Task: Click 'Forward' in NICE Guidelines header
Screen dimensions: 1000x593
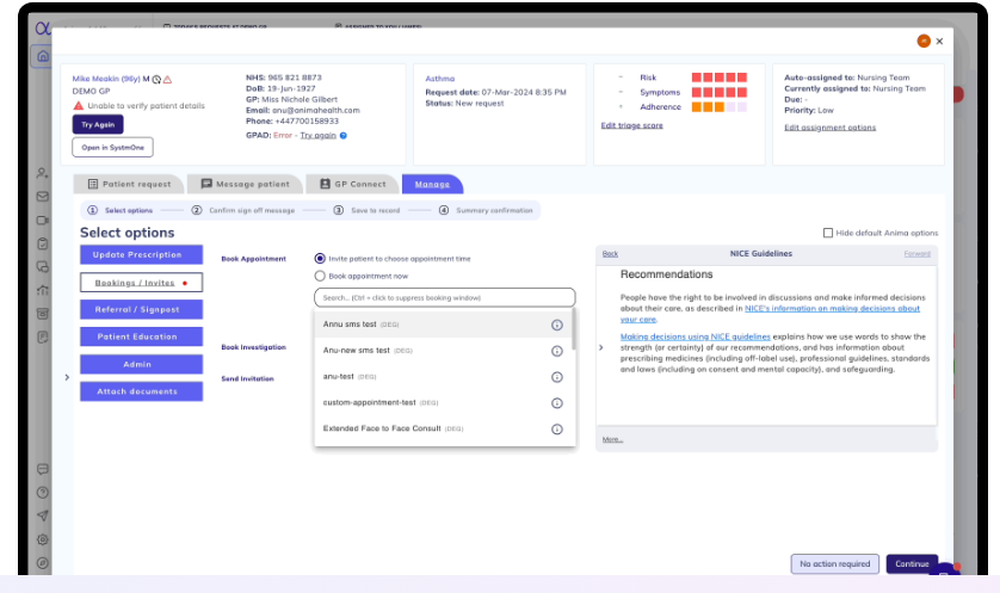Action: coord(916,254)
